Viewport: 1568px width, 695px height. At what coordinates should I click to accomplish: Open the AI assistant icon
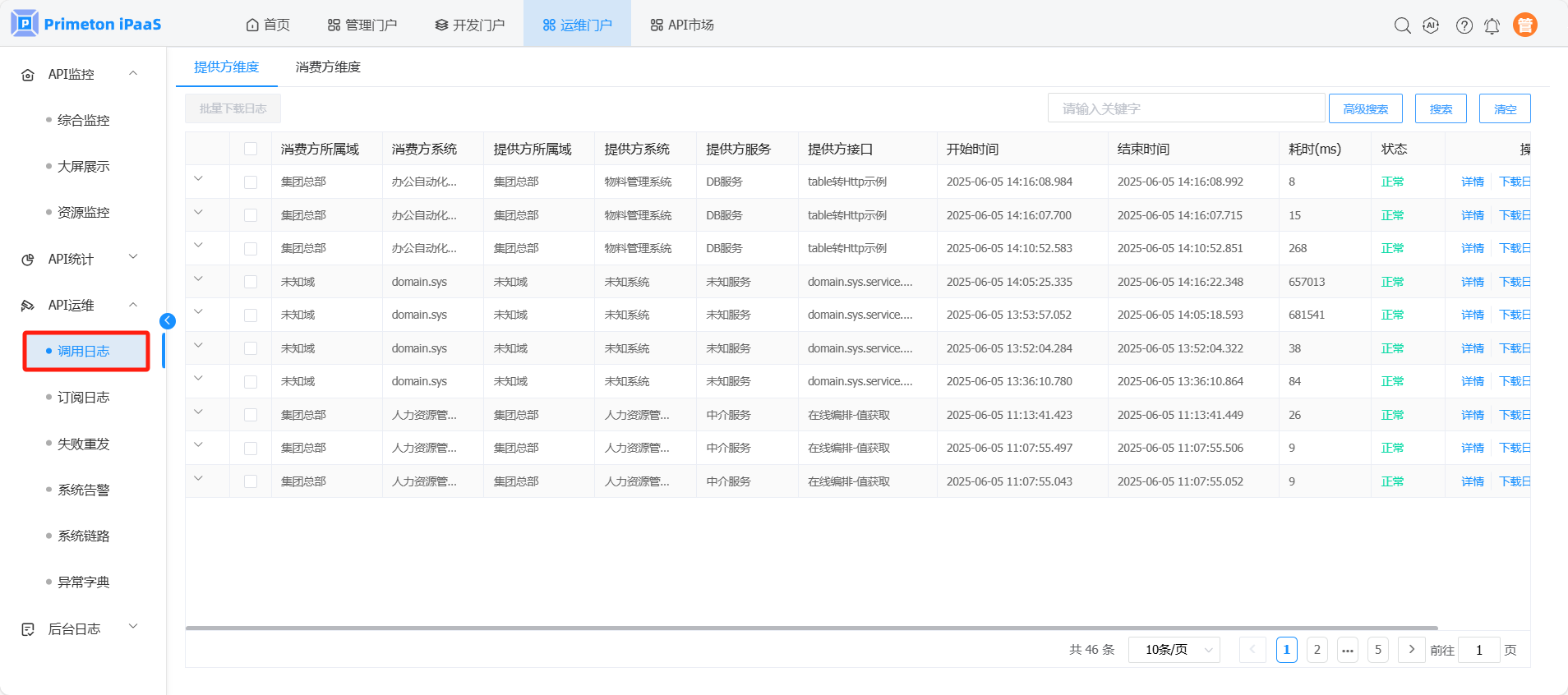coord(1431,25)
